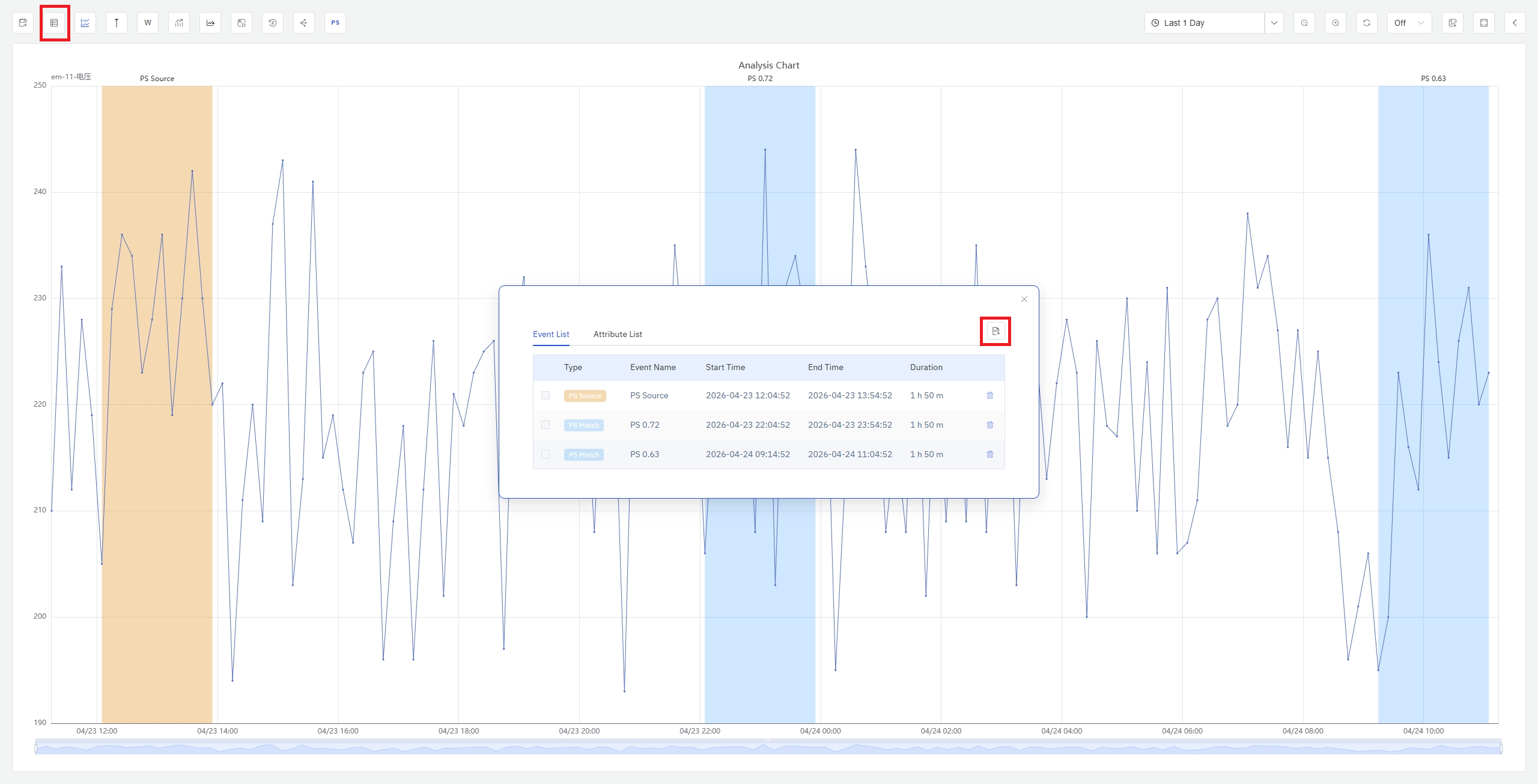Image resolution: width=1538 pixels, height=784 pixels.
Task: Delete the PS 0.72 event
Action: pyautogui.click(x=990, y=425)
